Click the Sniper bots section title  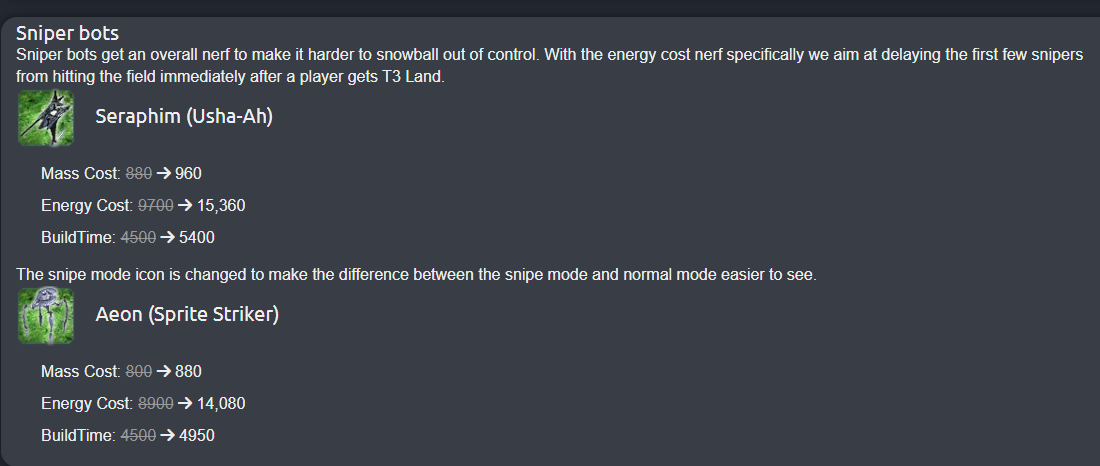point(67,33)
